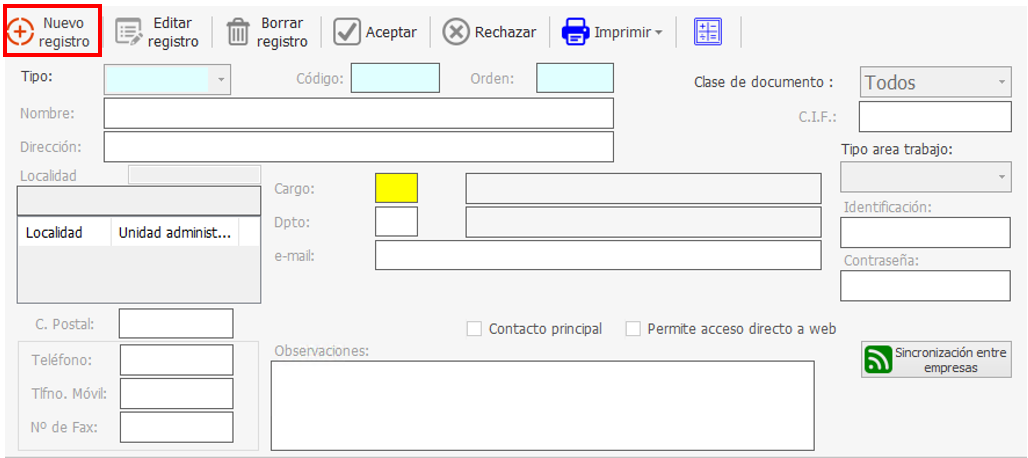Open Clase de documento Todos dropdown
Viewport: 1028px width, 458px height.
(x=936, y=83)
